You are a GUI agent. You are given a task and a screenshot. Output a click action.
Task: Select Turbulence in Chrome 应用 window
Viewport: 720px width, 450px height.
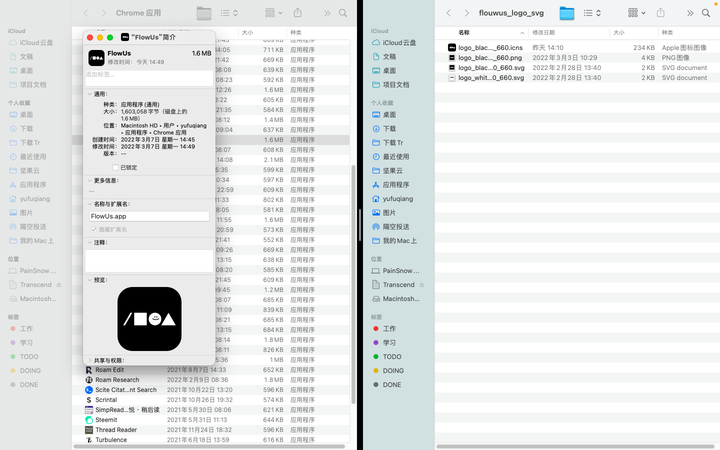point(211,440)
